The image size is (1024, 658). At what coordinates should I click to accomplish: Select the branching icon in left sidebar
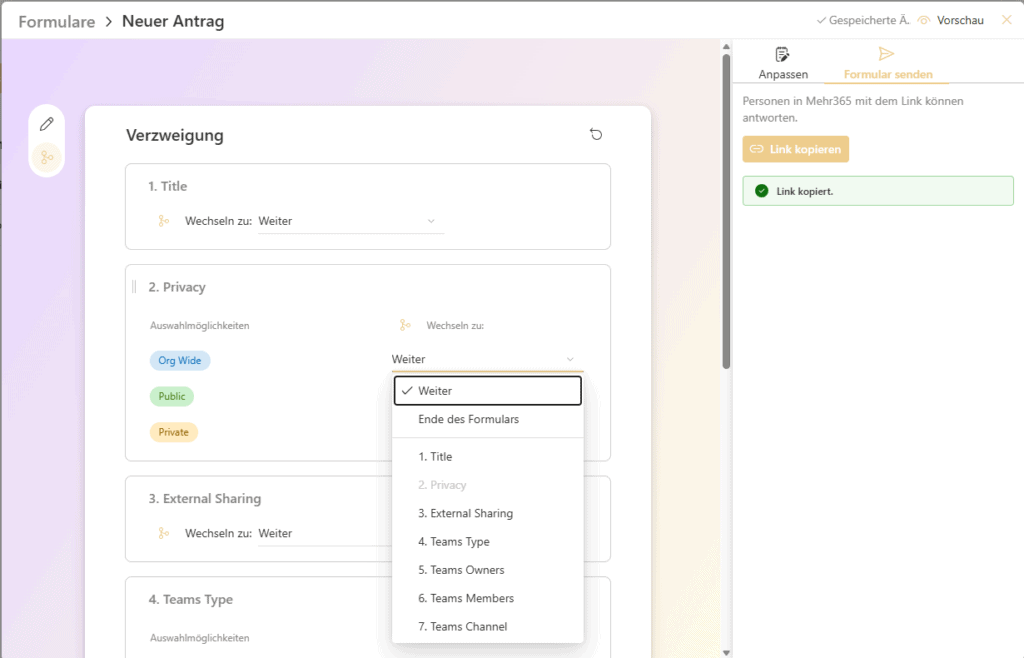tap(47, 157)
